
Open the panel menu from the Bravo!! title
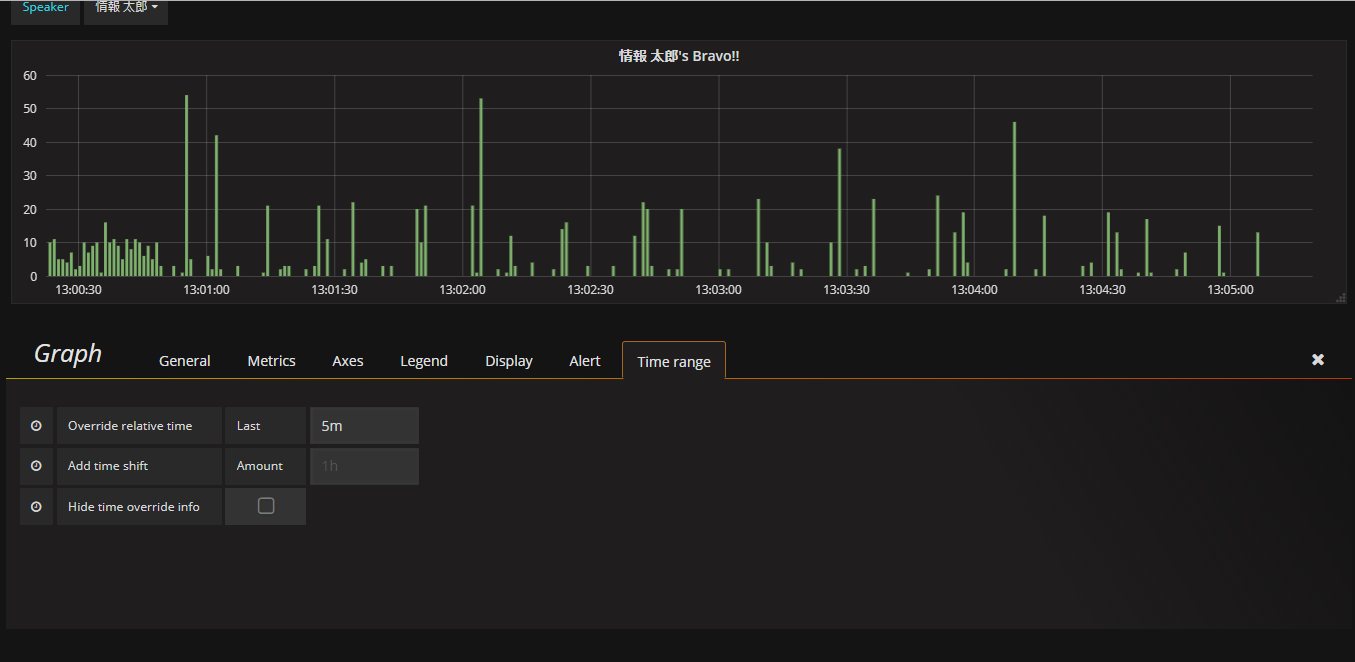pyautogui.click(x=679, y=57)
